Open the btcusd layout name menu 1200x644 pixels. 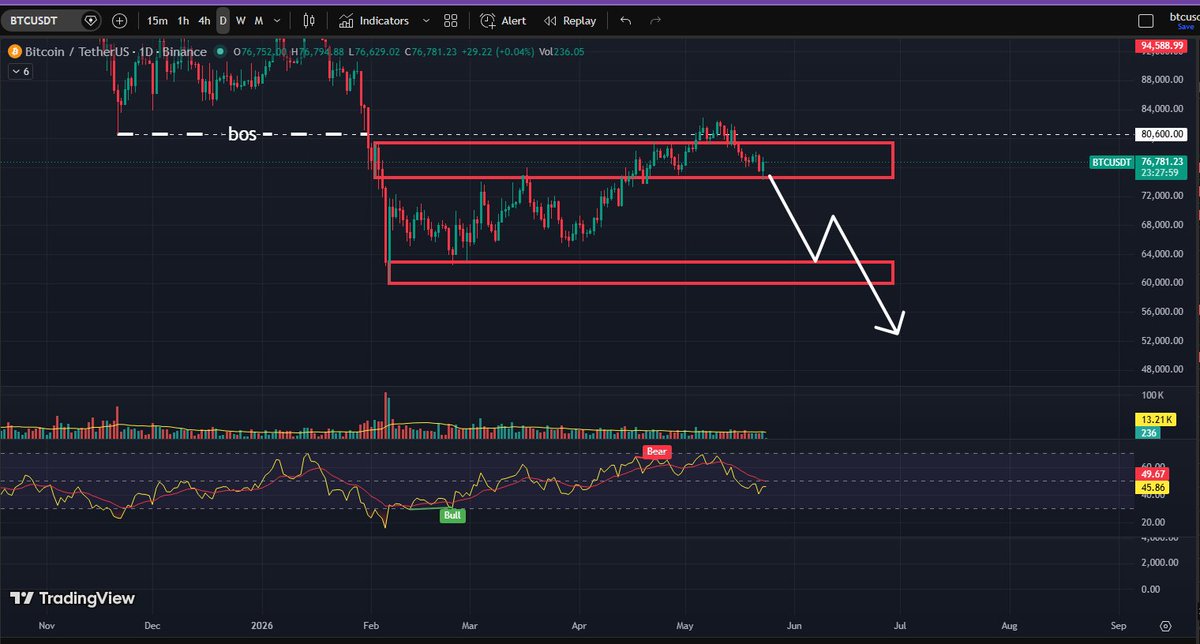(1185, 17)
